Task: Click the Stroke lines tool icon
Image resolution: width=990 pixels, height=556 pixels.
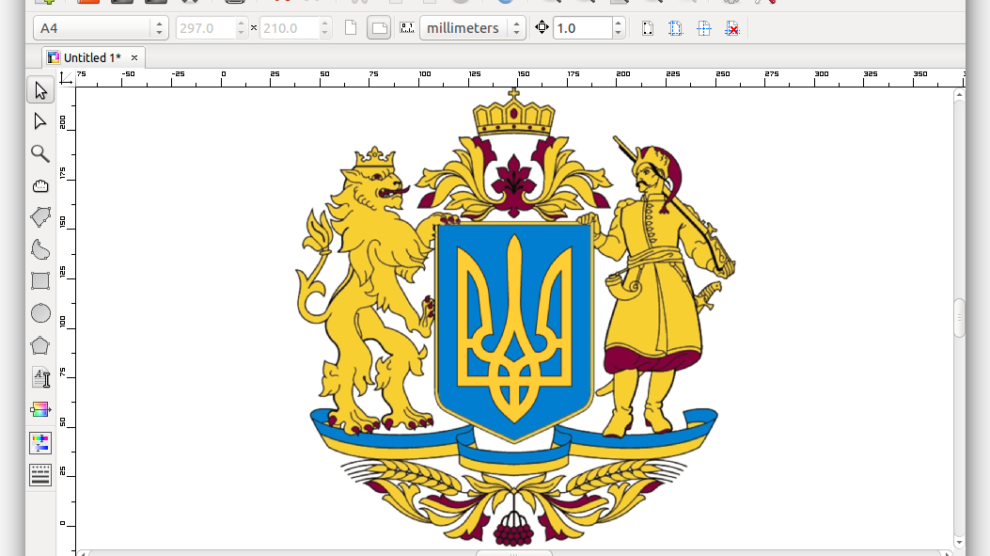Action: coord(40,474)
